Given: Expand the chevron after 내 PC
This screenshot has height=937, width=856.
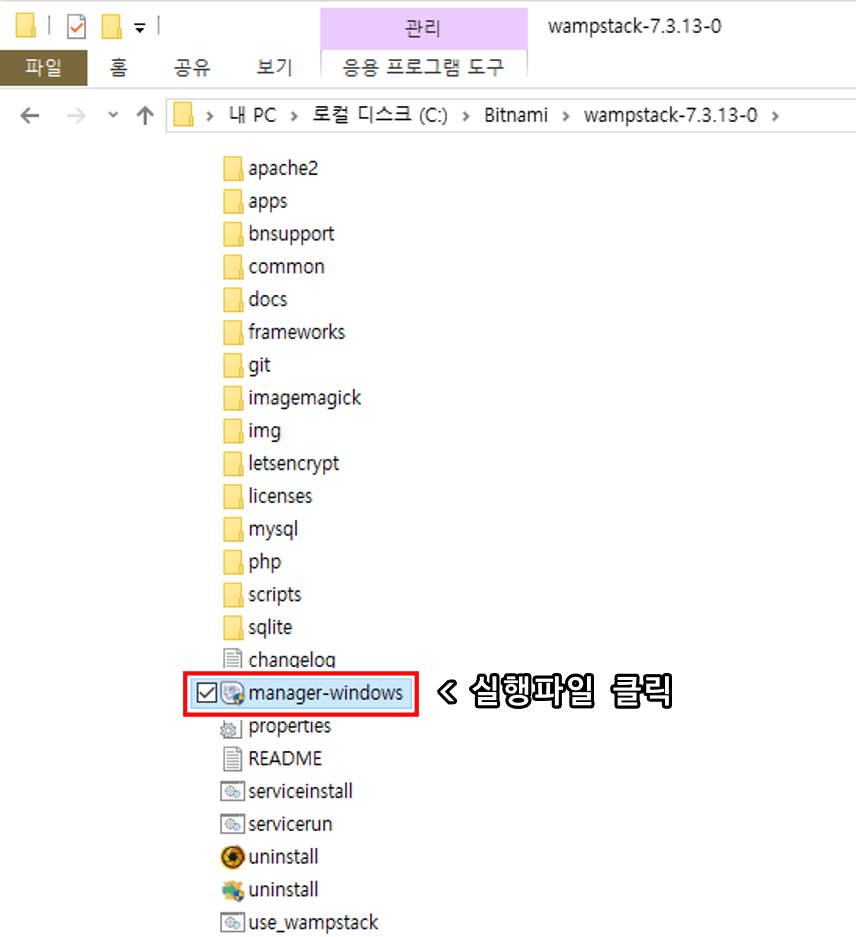Looking at the screenshot, I should [x=294, y=116].
